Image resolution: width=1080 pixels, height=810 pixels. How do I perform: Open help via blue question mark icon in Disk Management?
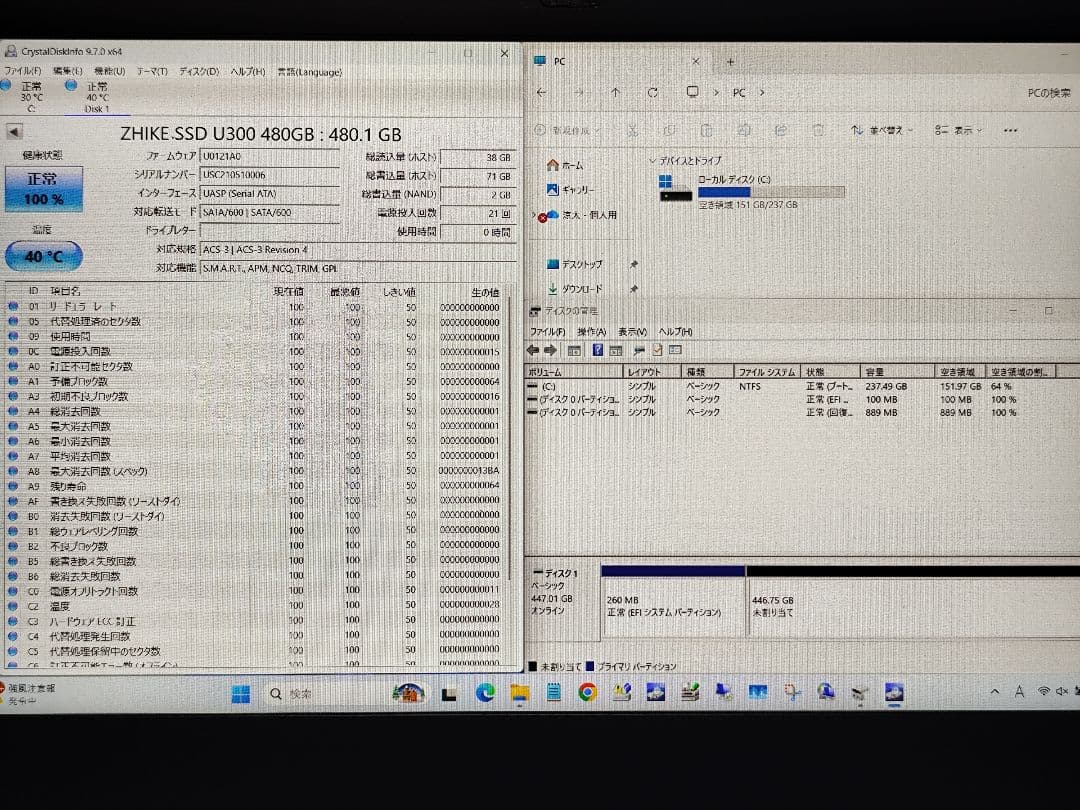coord(597,349)
